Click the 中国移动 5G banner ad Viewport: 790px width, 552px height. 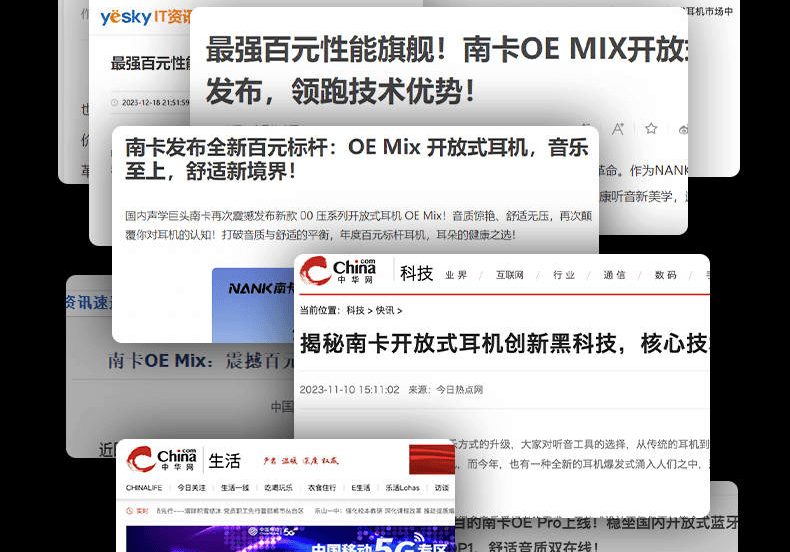pos(290,540)
